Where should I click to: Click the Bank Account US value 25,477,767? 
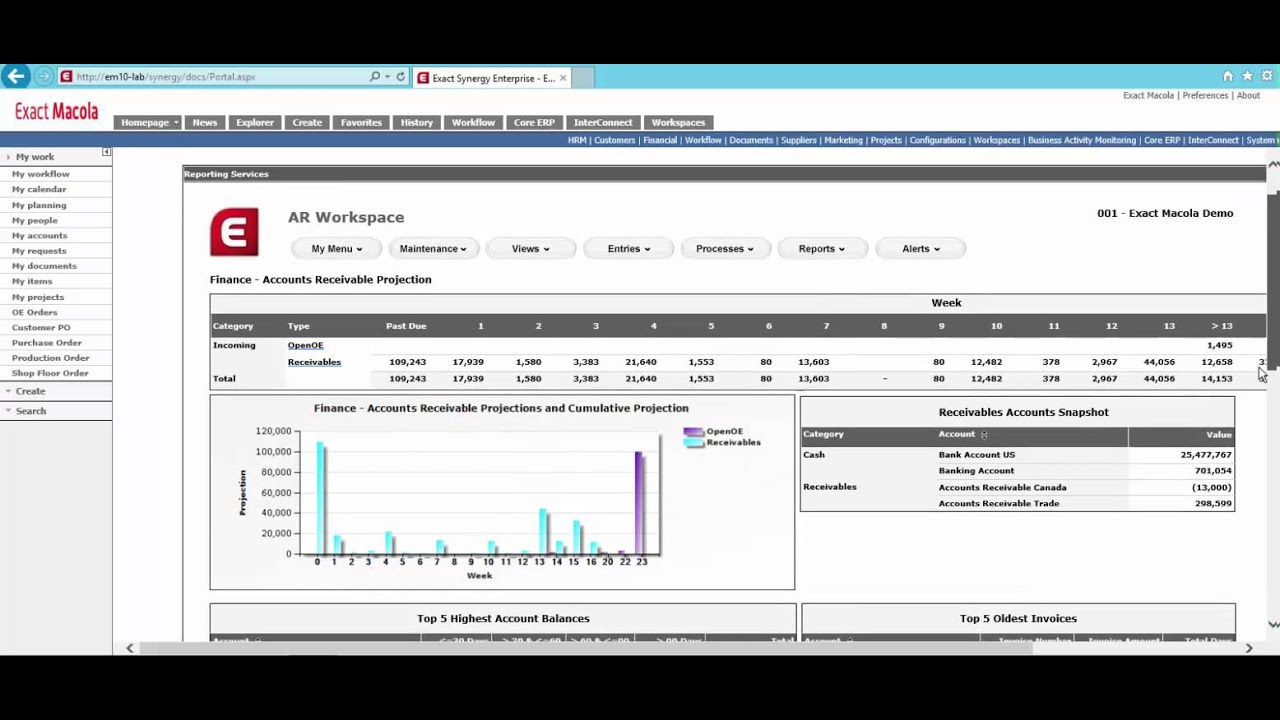[x=1206, y=454]
